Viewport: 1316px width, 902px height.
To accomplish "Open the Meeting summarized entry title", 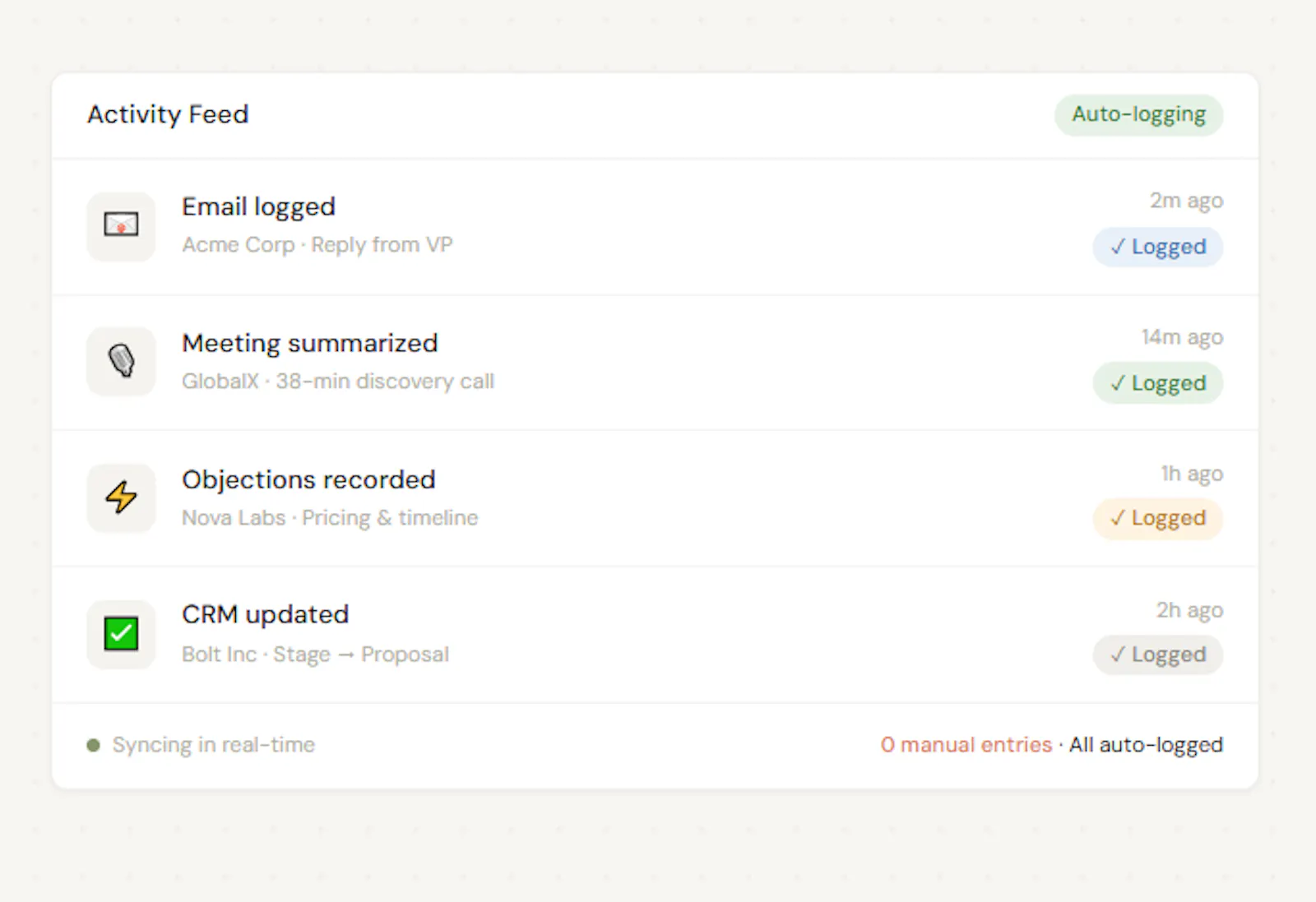I will click(309, 344).
